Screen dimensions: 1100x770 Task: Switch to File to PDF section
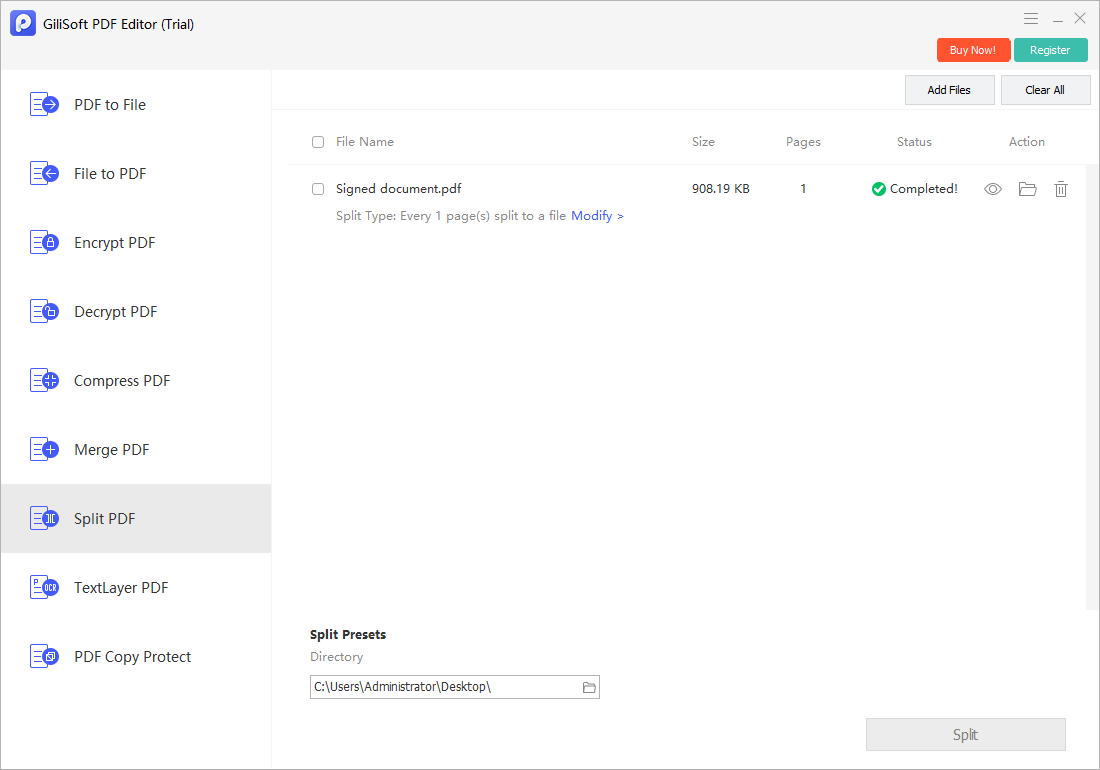[x=136, y=173]
